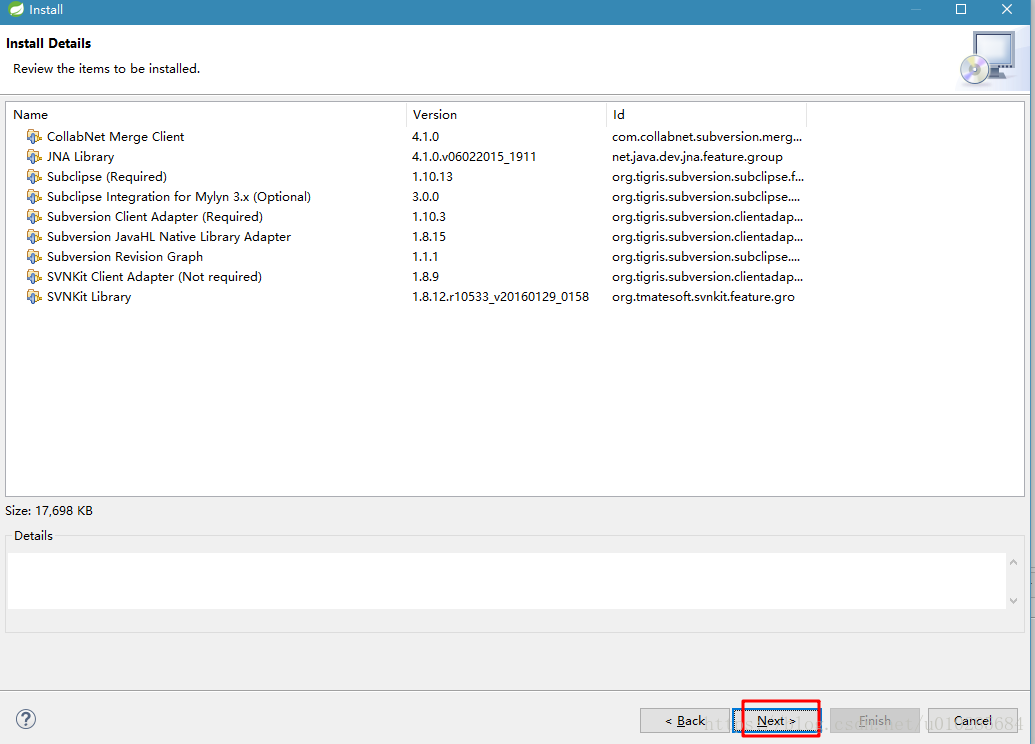1035x744 pixels.
Task: Click version 1.8.9 cell
Action: pos(426,277)
